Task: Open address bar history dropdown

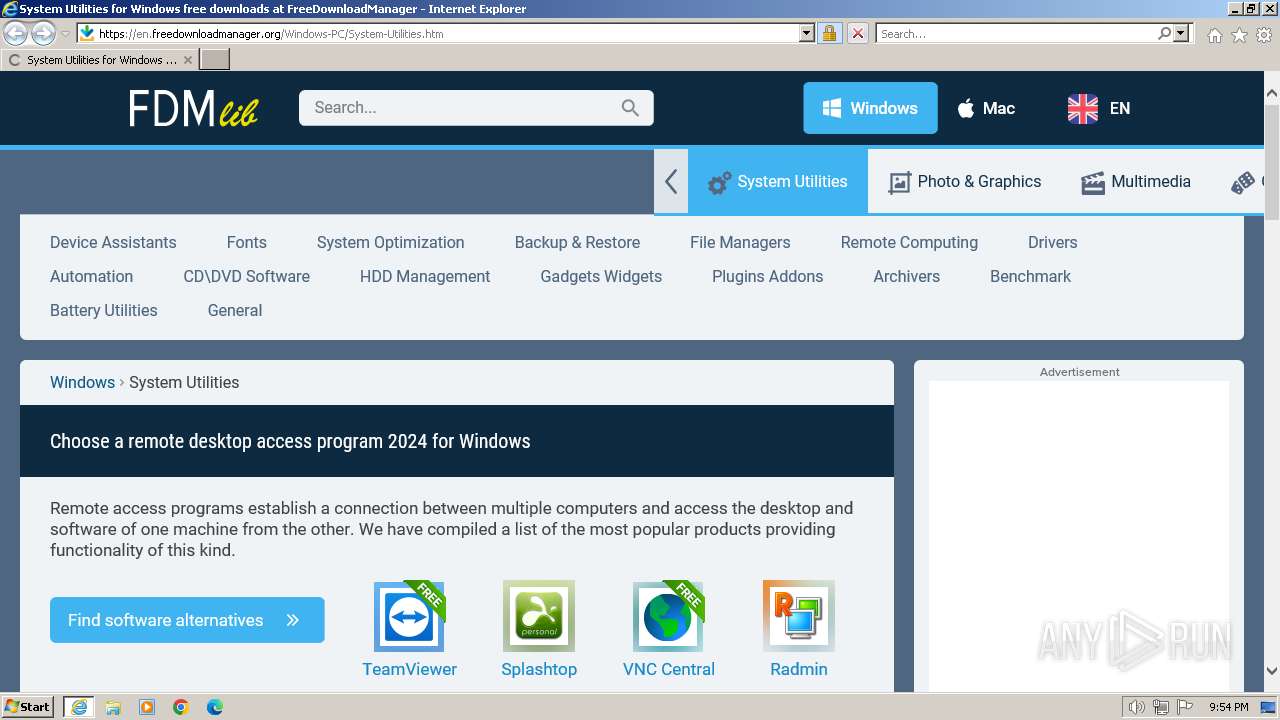Action: [807, 33]
